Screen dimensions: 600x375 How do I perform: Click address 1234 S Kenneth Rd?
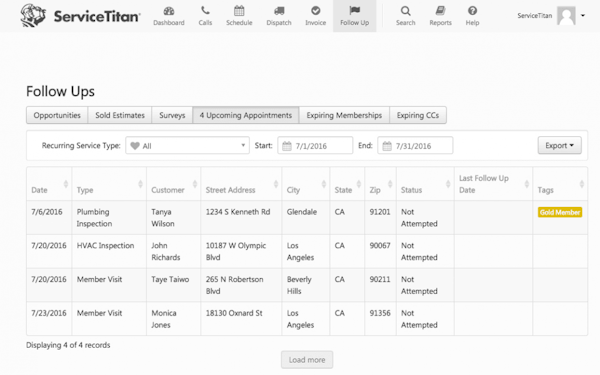pos(238,212)
